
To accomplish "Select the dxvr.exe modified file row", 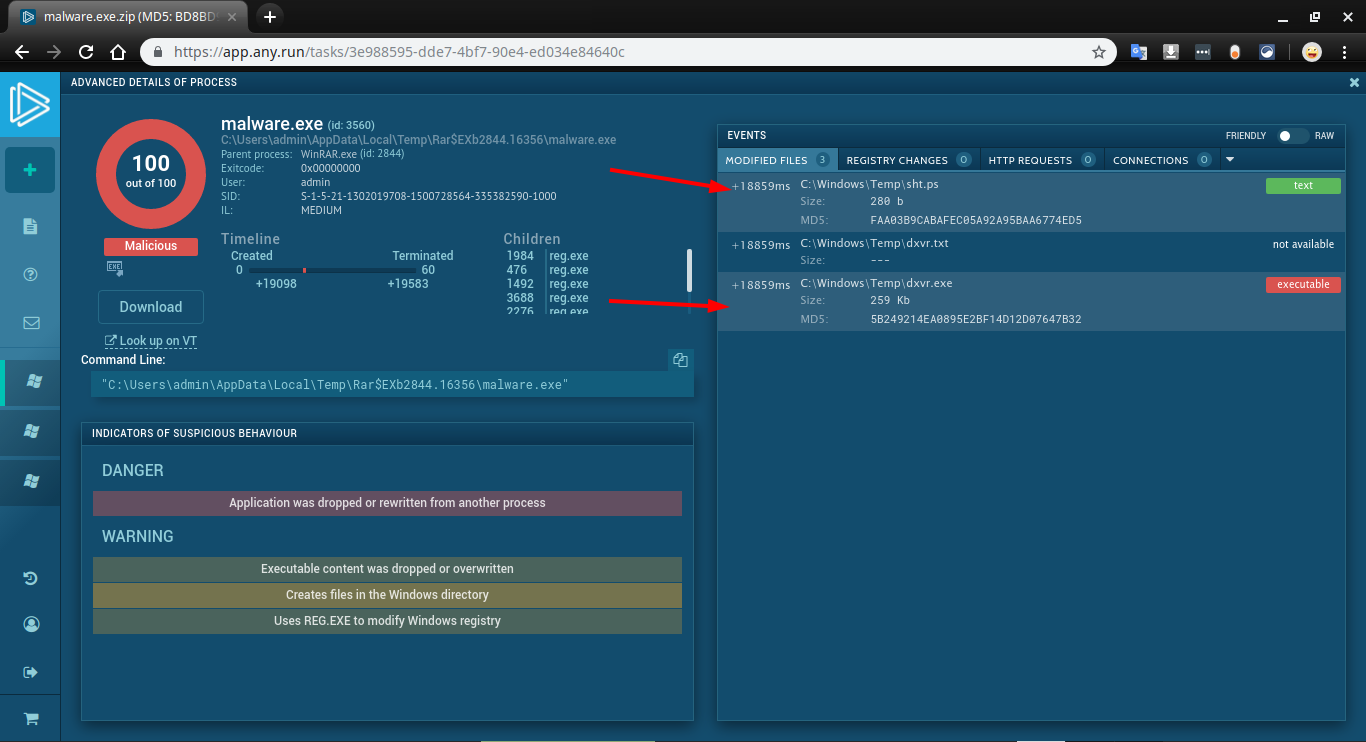I will [1031, 302].
